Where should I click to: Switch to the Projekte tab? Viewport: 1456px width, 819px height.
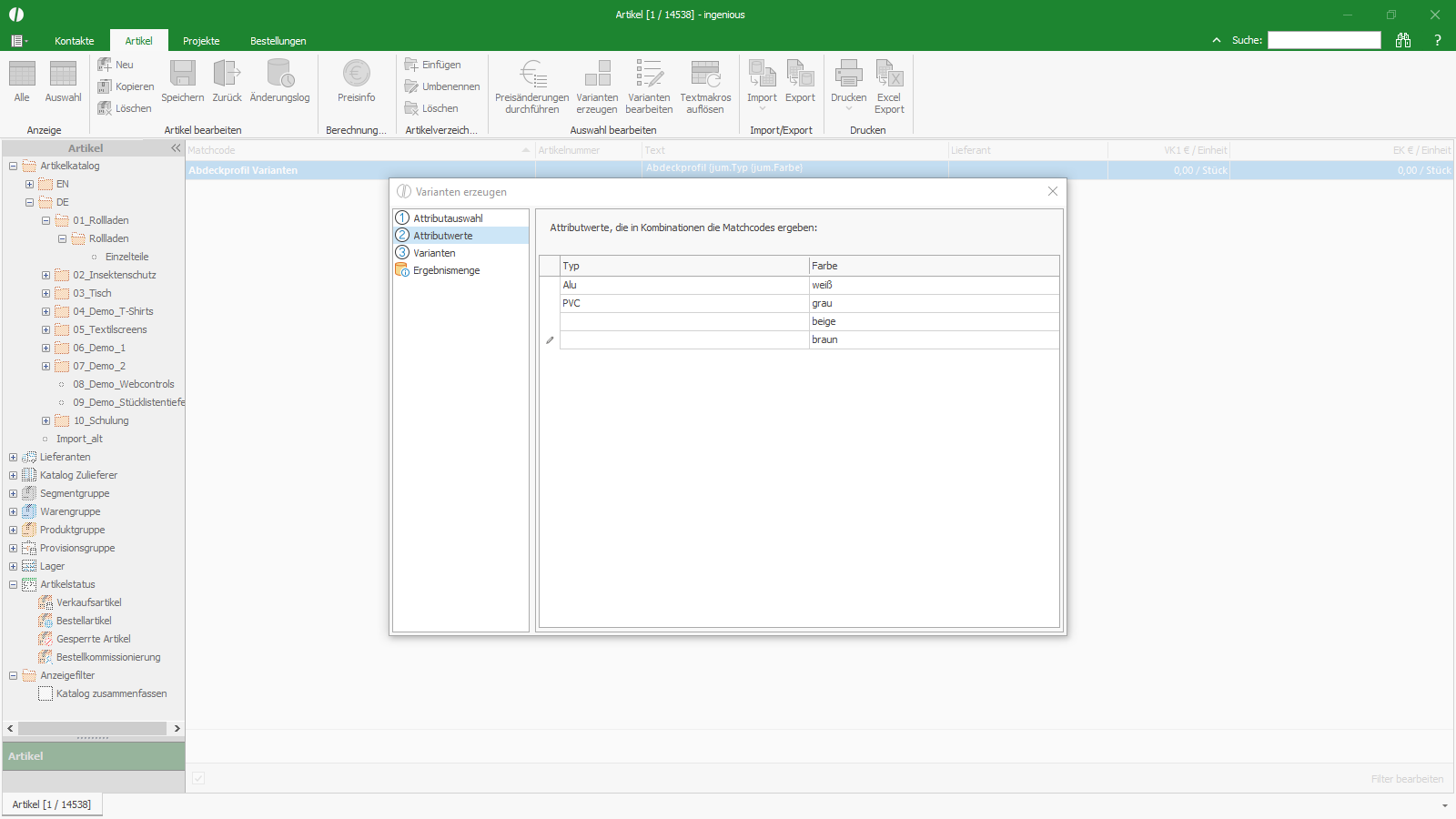(201, 41)
